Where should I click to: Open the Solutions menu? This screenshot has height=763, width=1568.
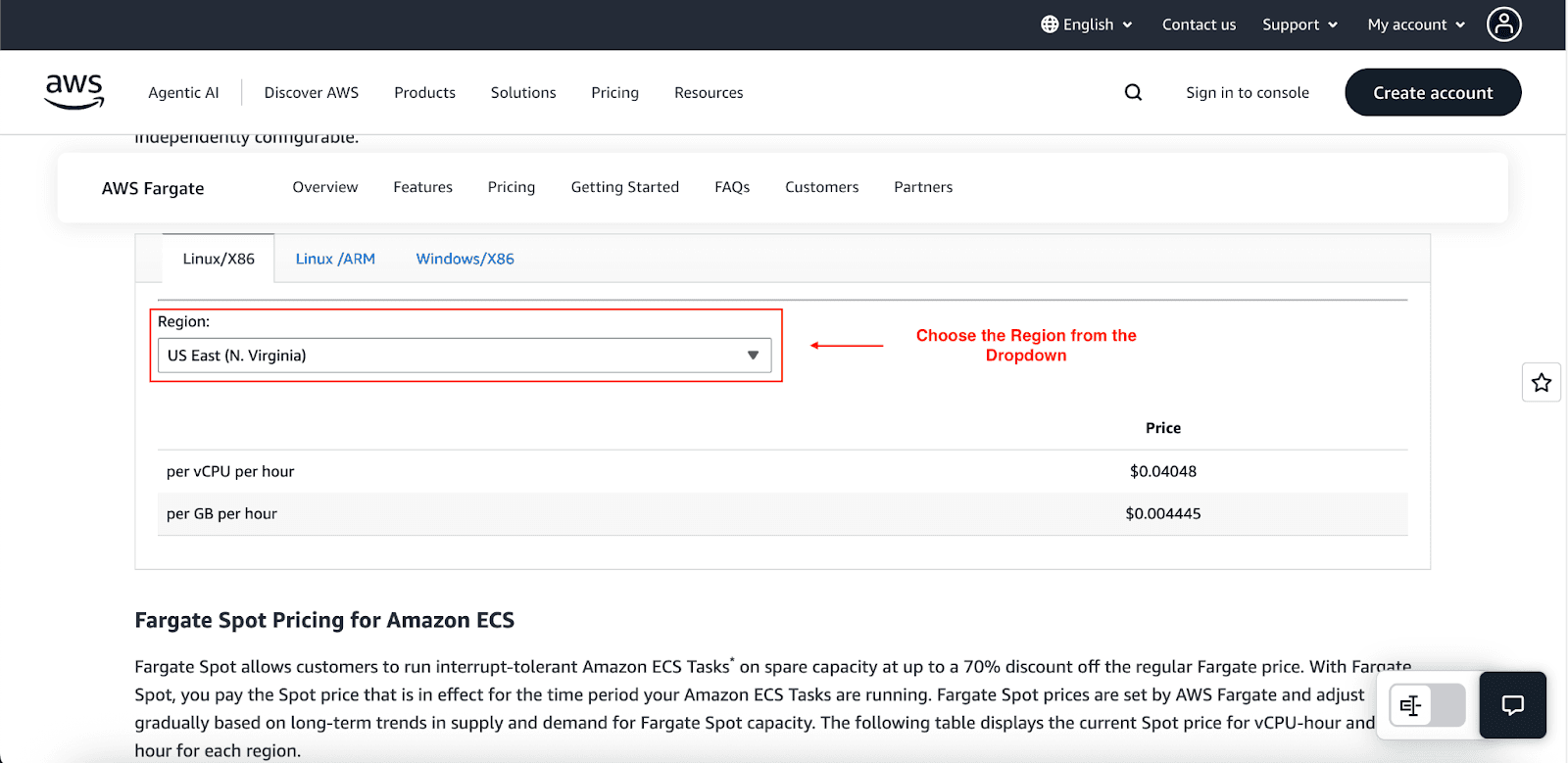[523, 92]
